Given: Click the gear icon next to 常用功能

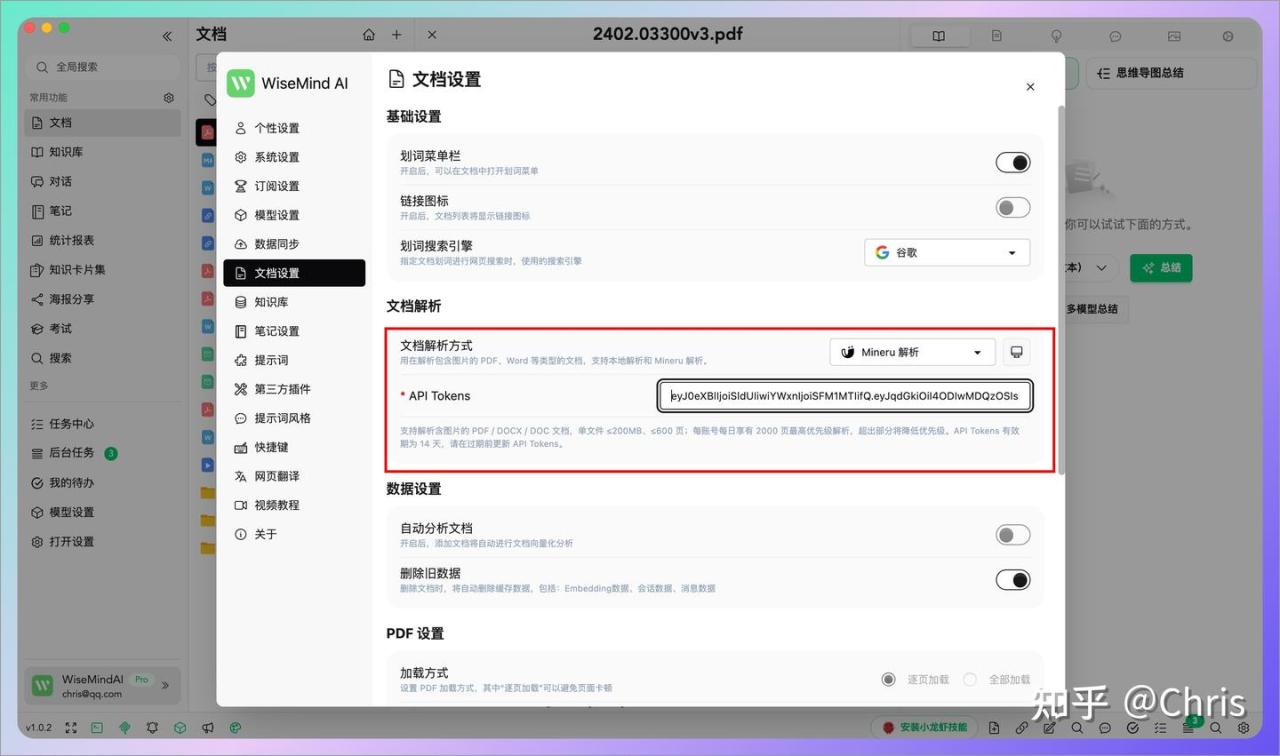Looking at the screenshot, I should (169, 98).
